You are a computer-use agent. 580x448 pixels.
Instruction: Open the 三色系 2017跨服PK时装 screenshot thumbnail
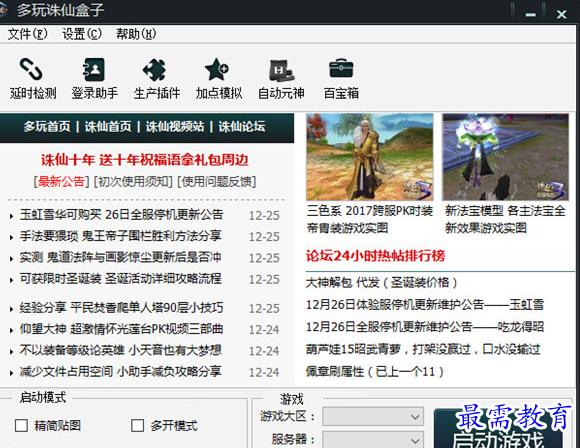point(370,157)
